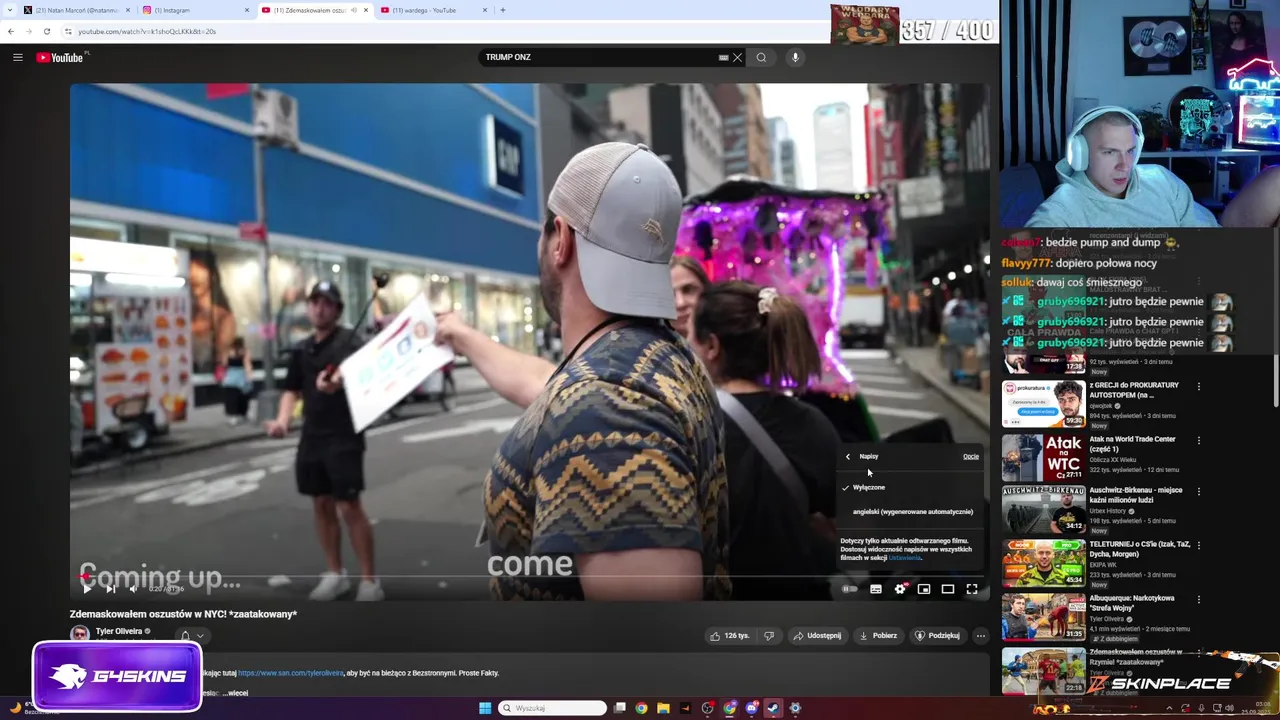The width and height of the screenshot is (1280, 720).
Task: Open options menu for Auschwitz-Birkenau video
Action: pyautogui.click(x=1199, y=492)
